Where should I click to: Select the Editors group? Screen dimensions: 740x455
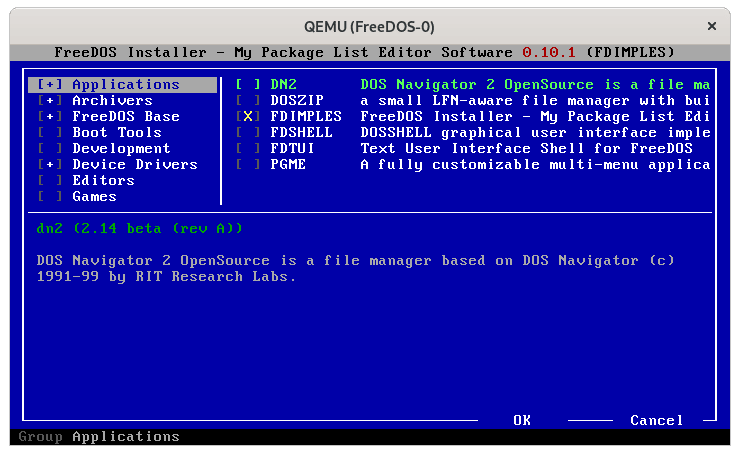103,181
